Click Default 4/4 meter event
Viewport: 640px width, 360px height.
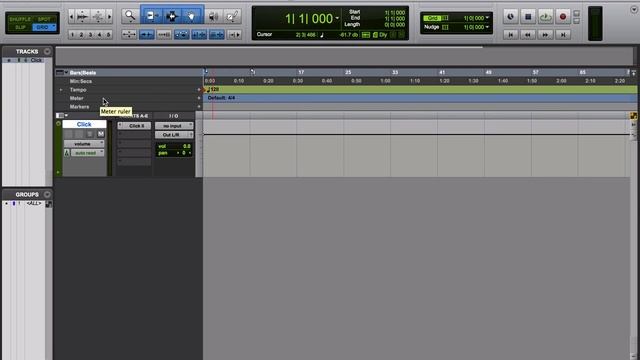(x=221, y=98)
